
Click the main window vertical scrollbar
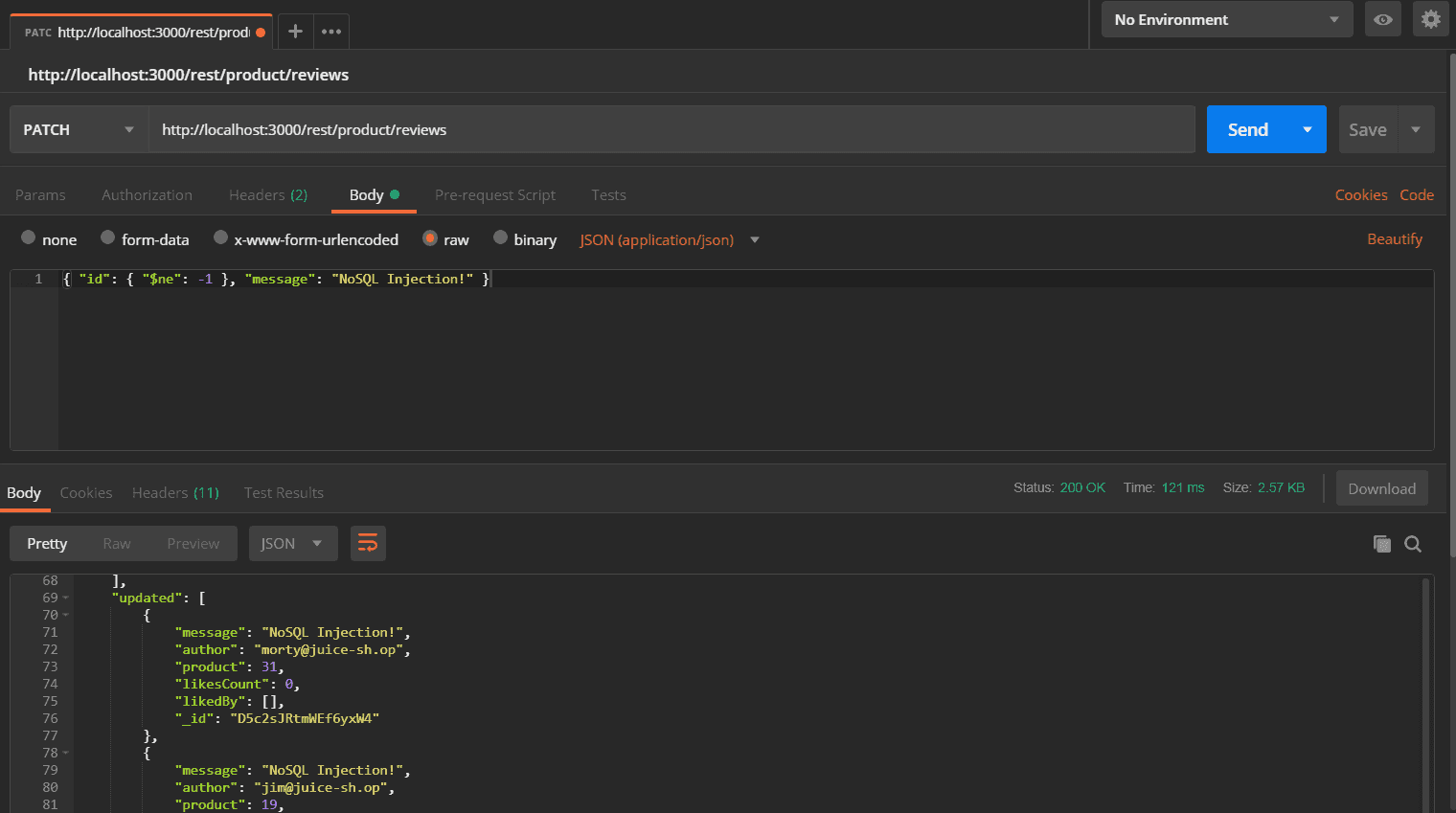point(1451,306)
